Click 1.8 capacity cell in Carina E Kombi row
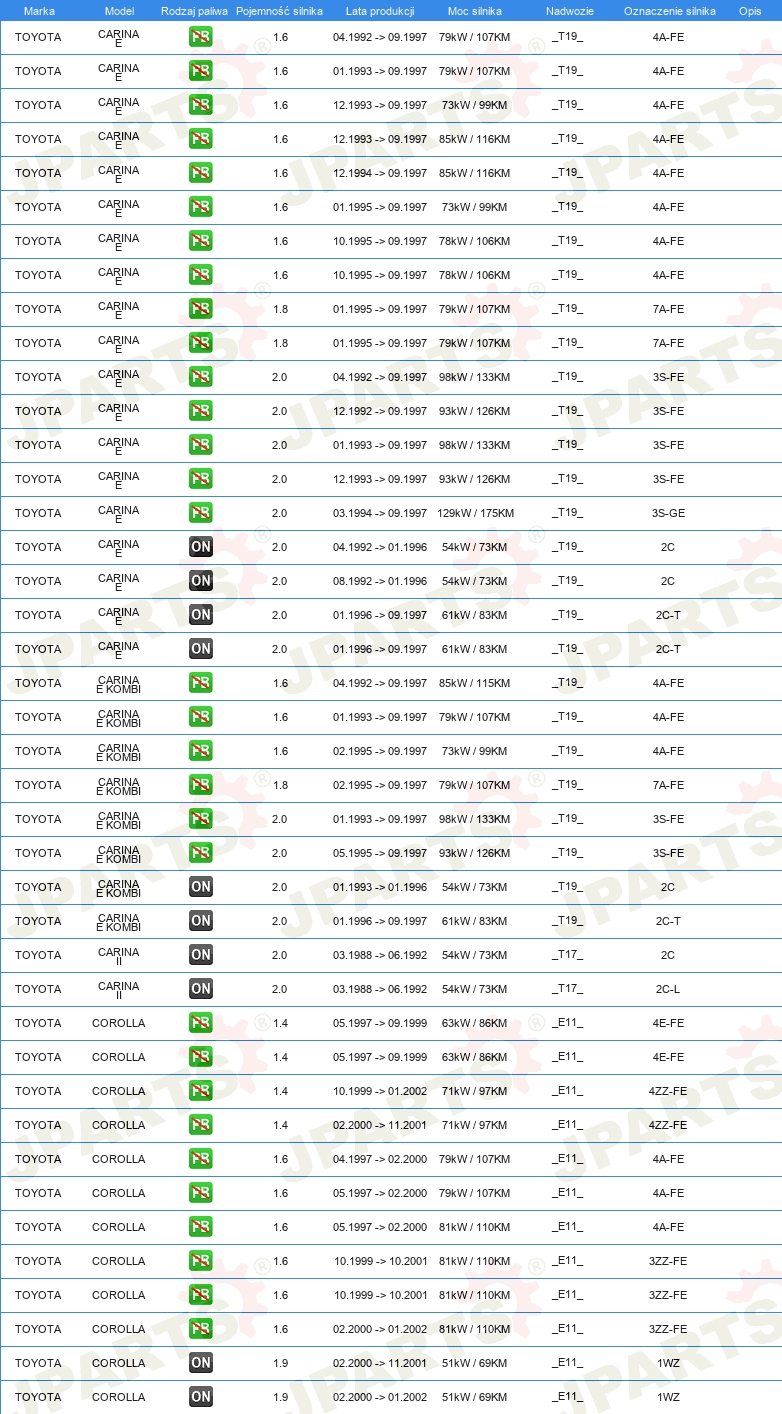 pyautogui.click(x=280, y=785)
